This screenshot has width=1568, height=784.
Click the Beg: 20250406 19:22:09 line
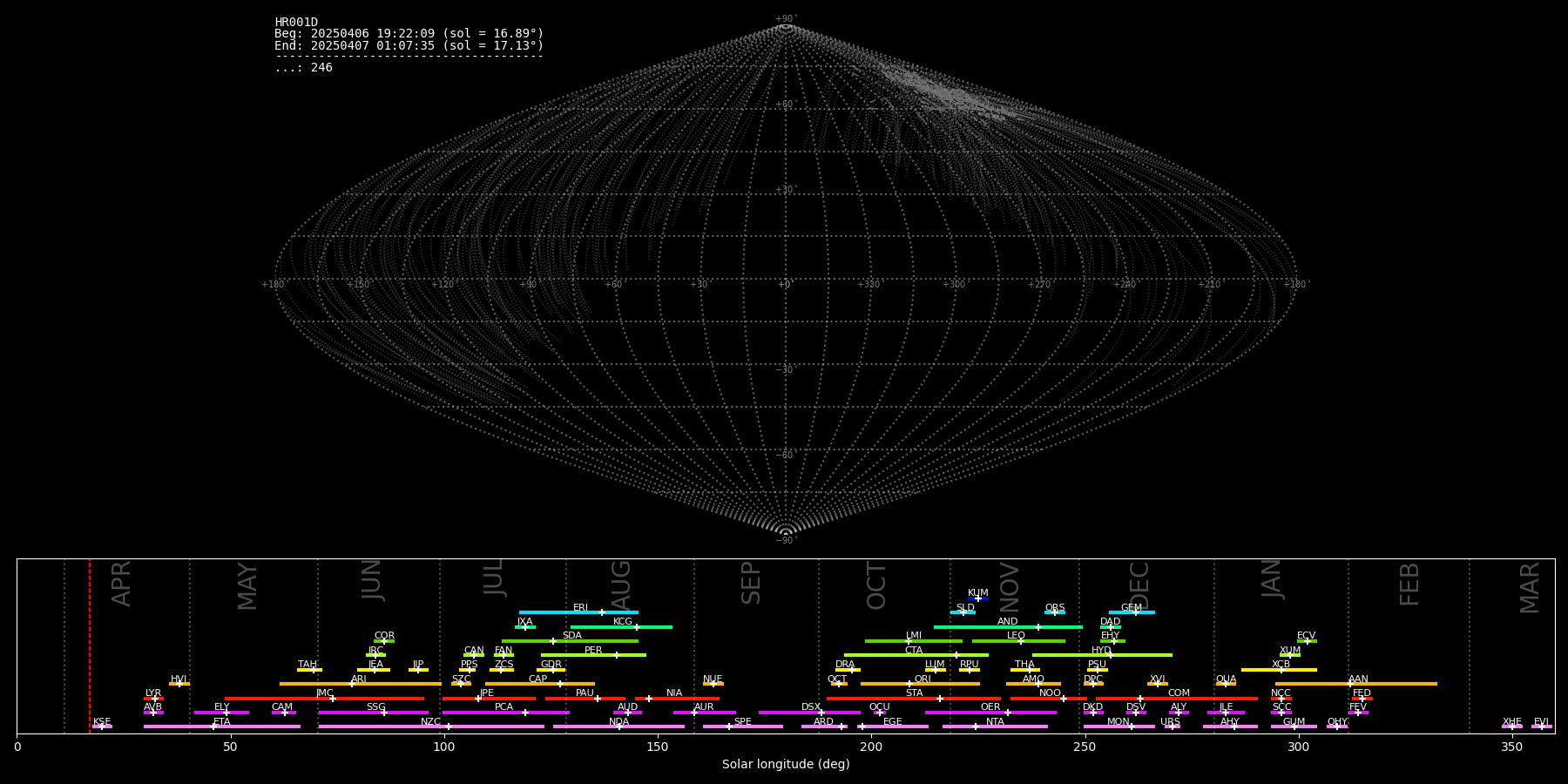click(409, 34)
